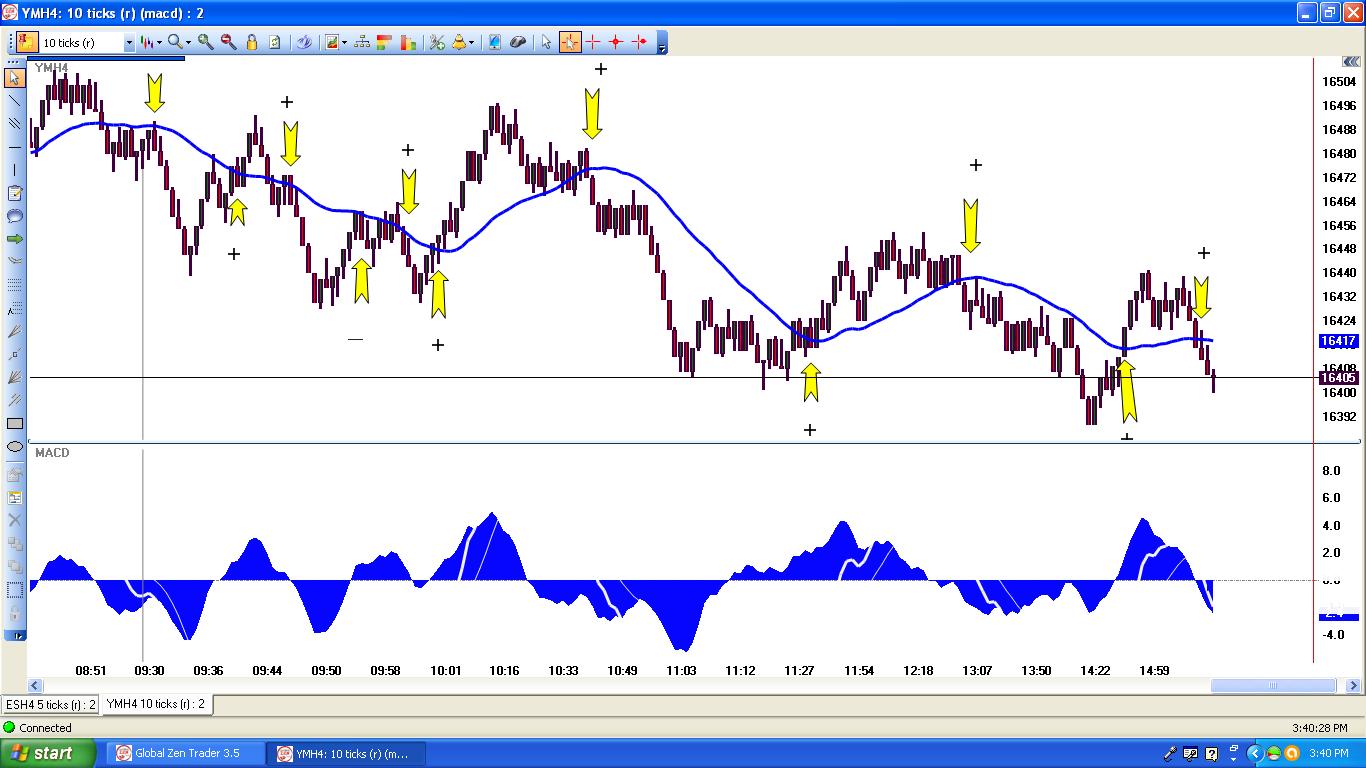
Task: Click the magnifier zoom-in icon with plus
Action: coord(206,42)
